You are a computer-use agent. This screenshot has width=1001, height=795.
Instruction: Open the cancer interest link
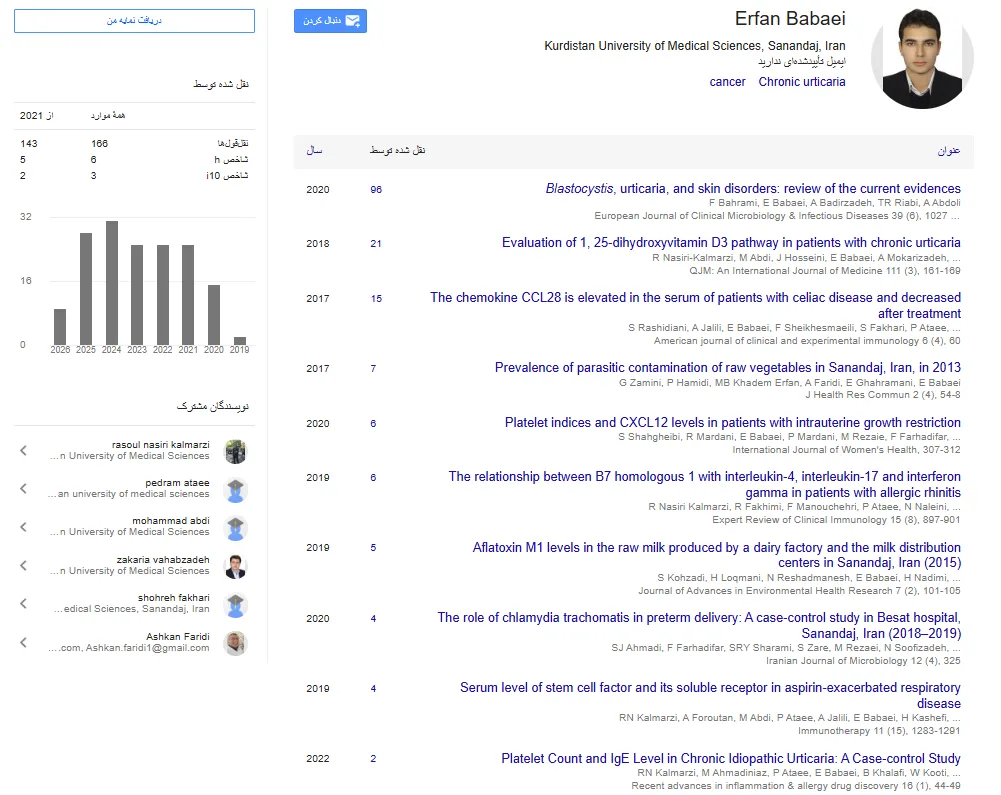pyautogui.click(x=727, y=82)
